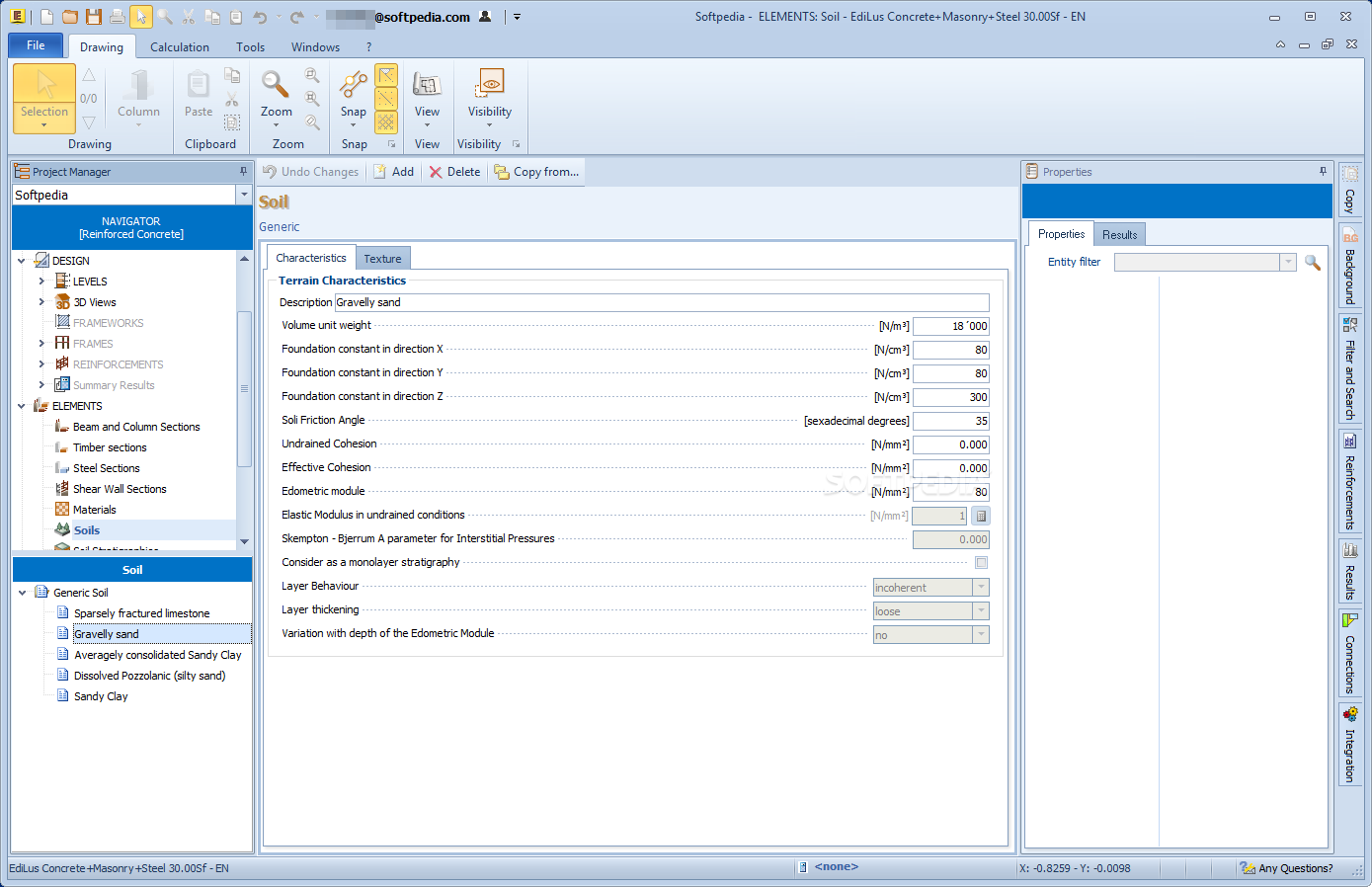The height and width of the screenshot is (887, 1372).
Task: Click the Save floppy disk icon
Action: pyautogui.click(x=94, y=17)
